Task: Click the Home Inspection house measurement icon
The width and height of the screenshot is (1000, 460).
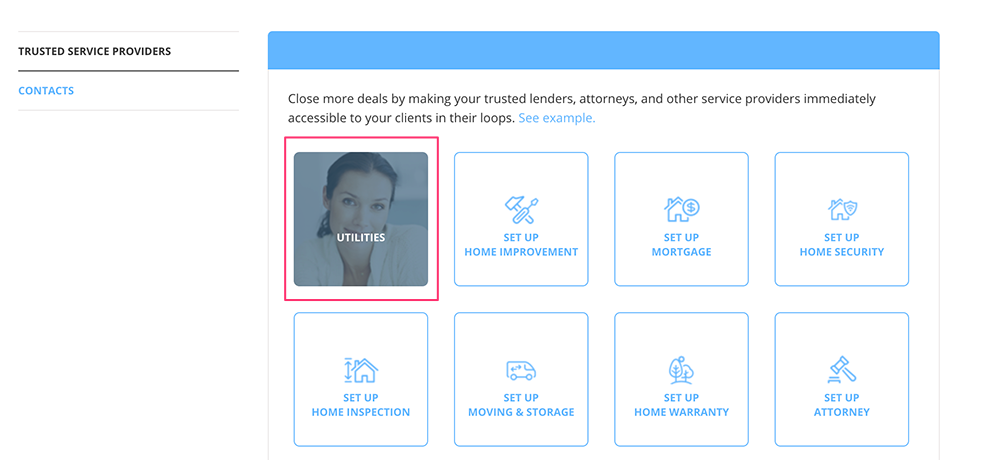Action: 360,369
